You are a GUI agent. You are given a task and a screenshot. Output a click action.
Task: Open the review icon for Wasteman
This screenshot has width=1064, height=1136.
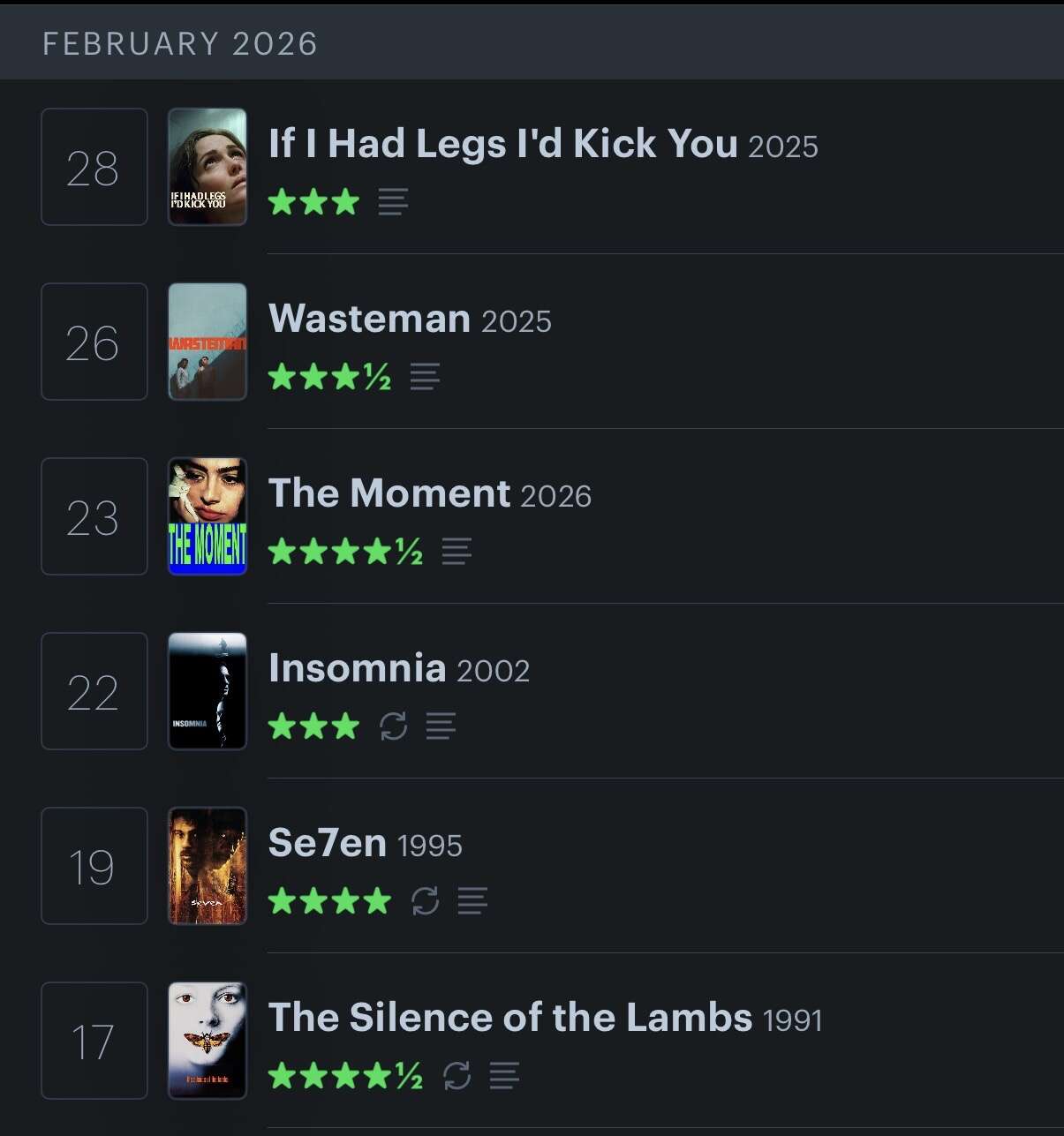(x=425, y=377)
